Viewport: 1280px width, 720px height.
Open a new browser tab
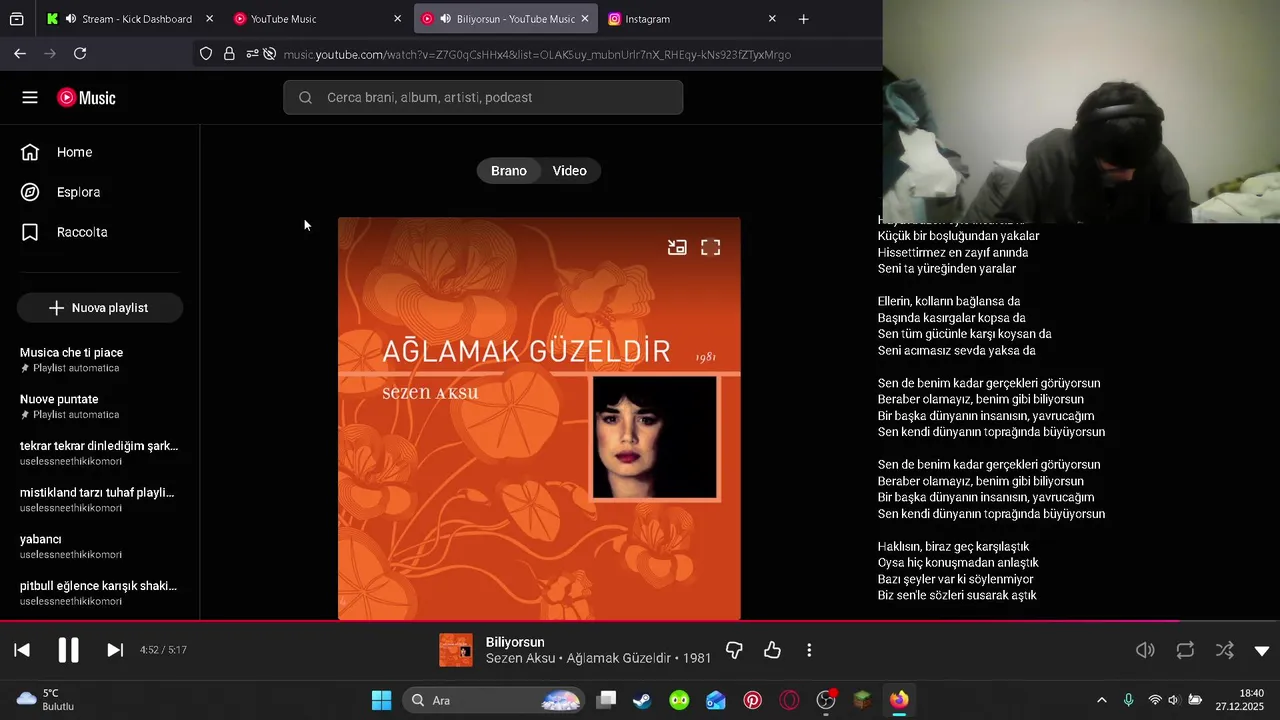[x=803, y=19]
